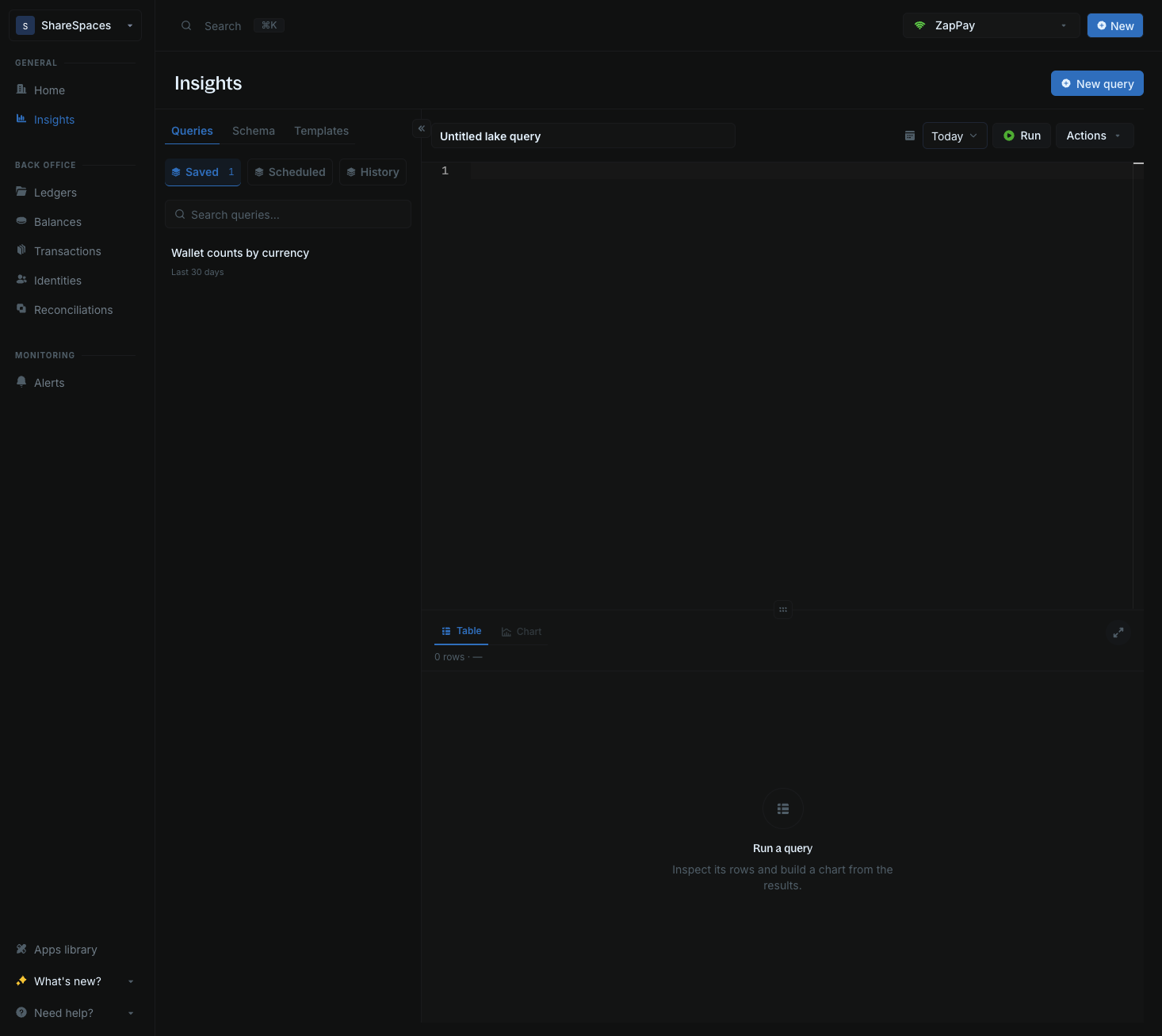Click line 1 in the query editor
Viewport: 1162px width, 1036px height.
(801, 171)
